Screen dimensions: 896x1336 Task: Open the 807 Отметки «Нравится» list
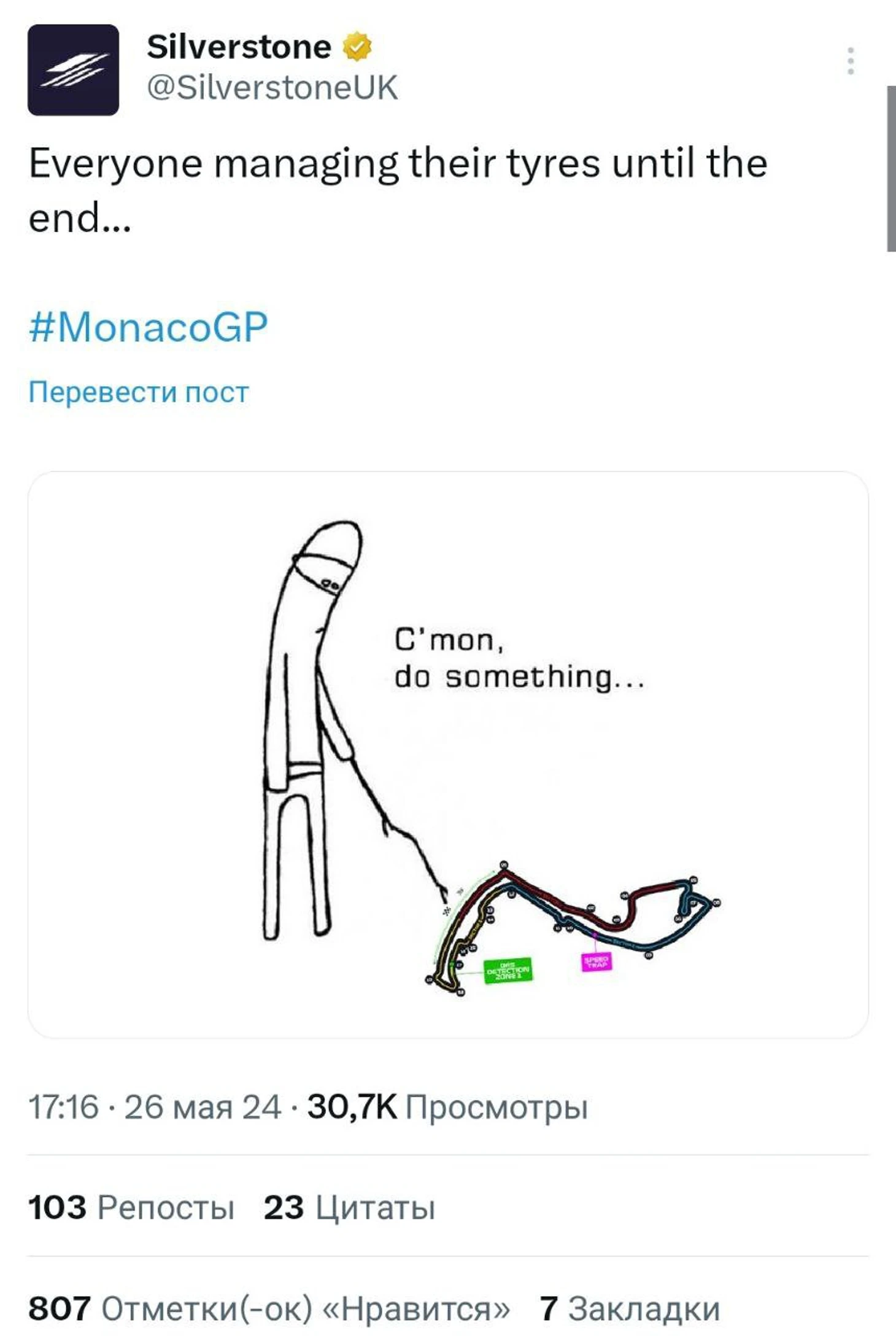tap(269, 1308)
